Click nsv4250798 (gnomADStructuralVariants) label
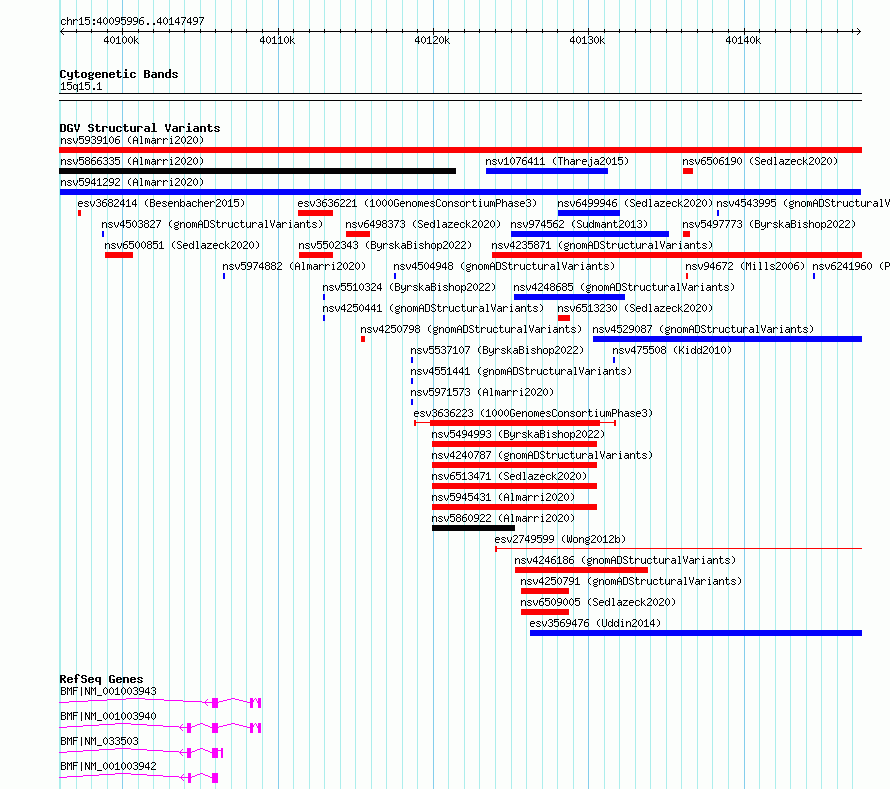Screen dimensions: 890x789 tap(471, 329)
